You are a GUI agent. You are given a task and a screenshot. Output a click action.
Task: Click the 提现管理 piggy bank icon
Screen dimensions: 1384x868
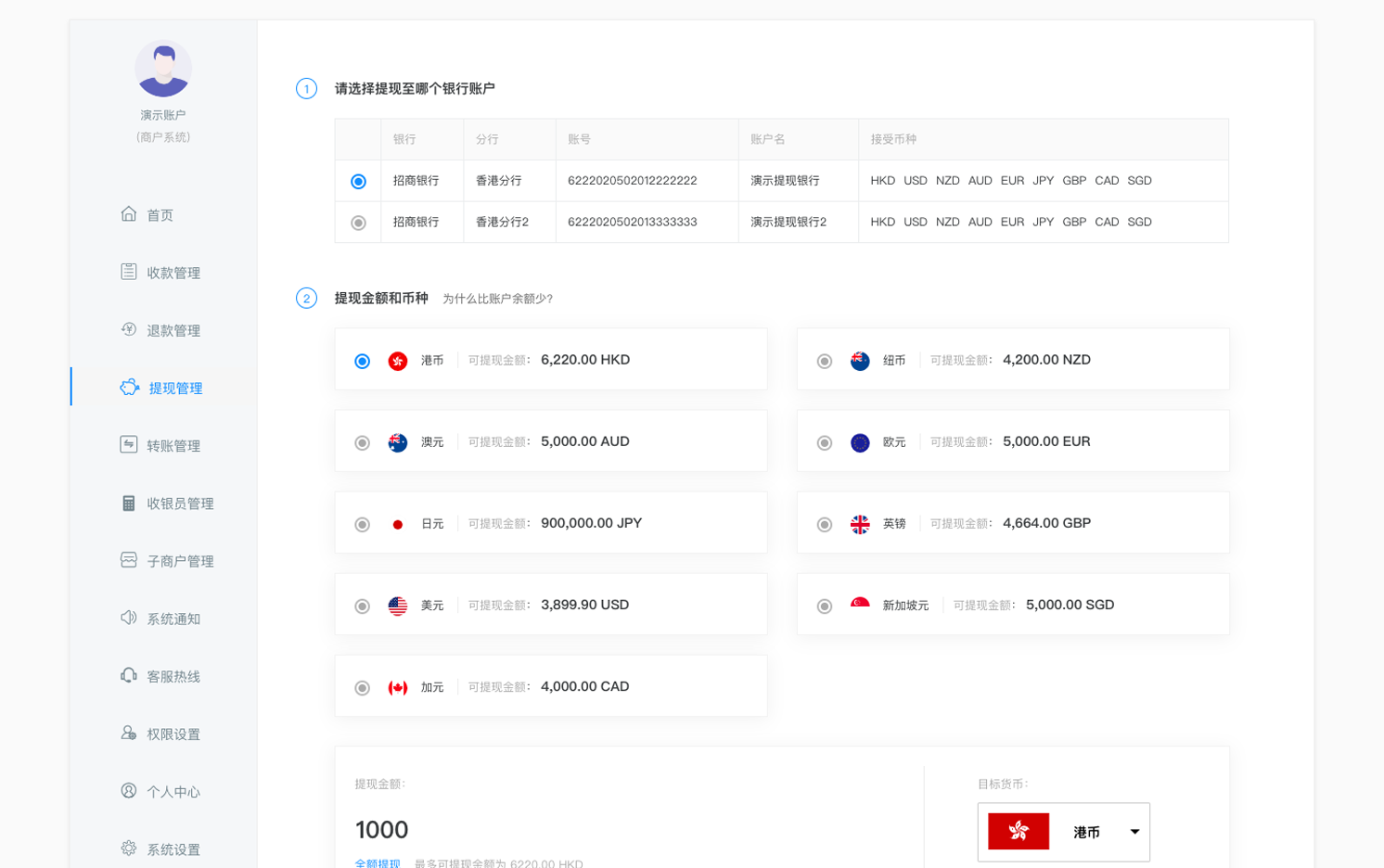pos(130,387)
